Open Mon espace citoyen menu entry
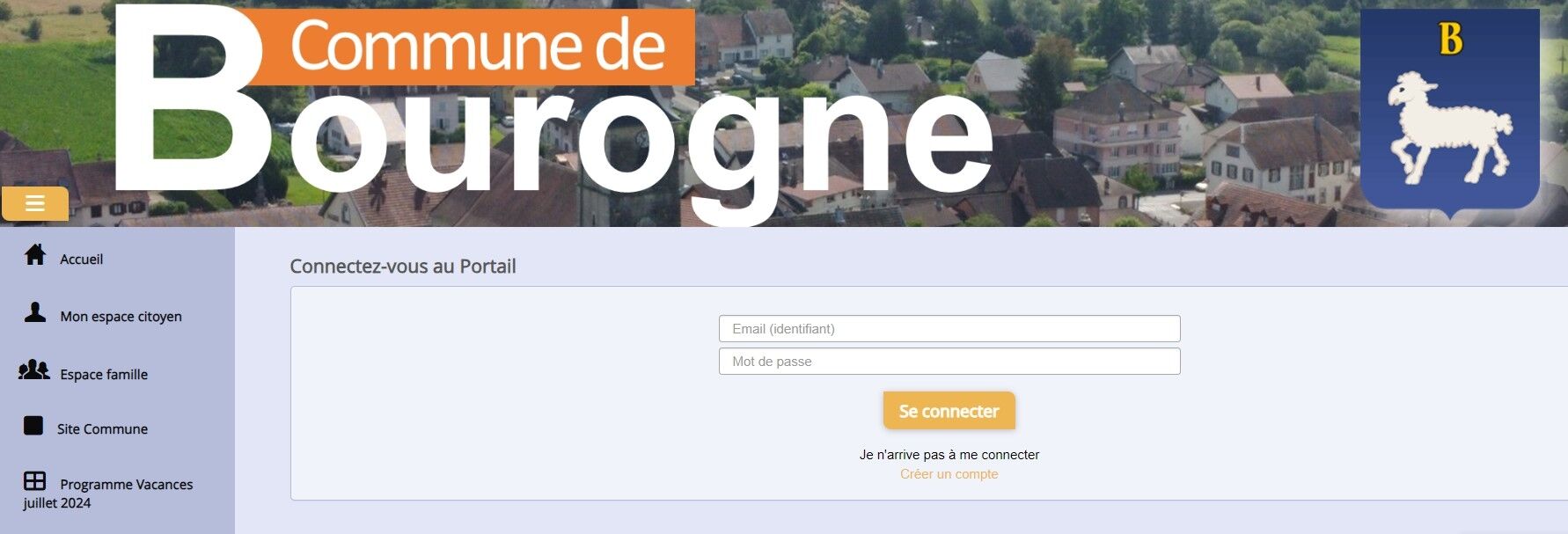 (121, 317)
